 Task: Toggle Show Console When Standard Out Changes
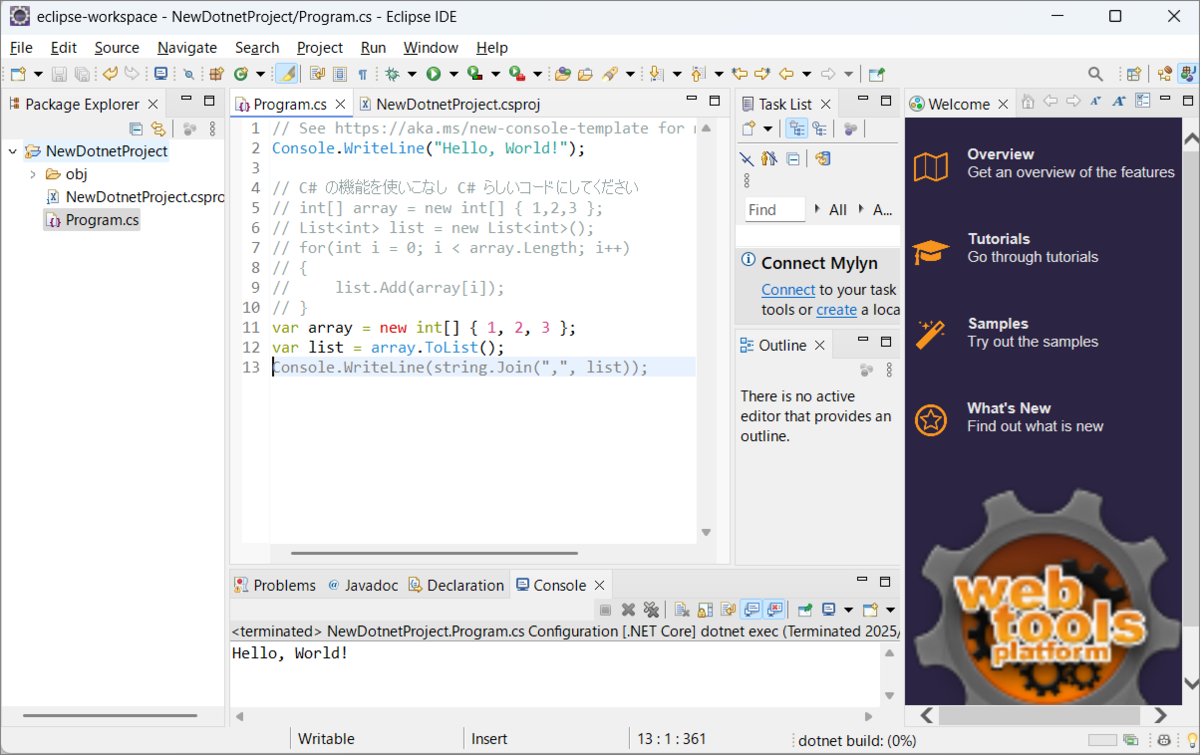coord(751,610)
